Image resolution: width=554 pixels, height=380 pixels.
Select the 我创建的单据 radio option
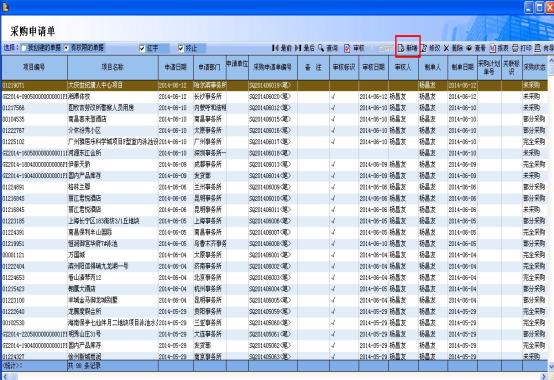[41, 48]
